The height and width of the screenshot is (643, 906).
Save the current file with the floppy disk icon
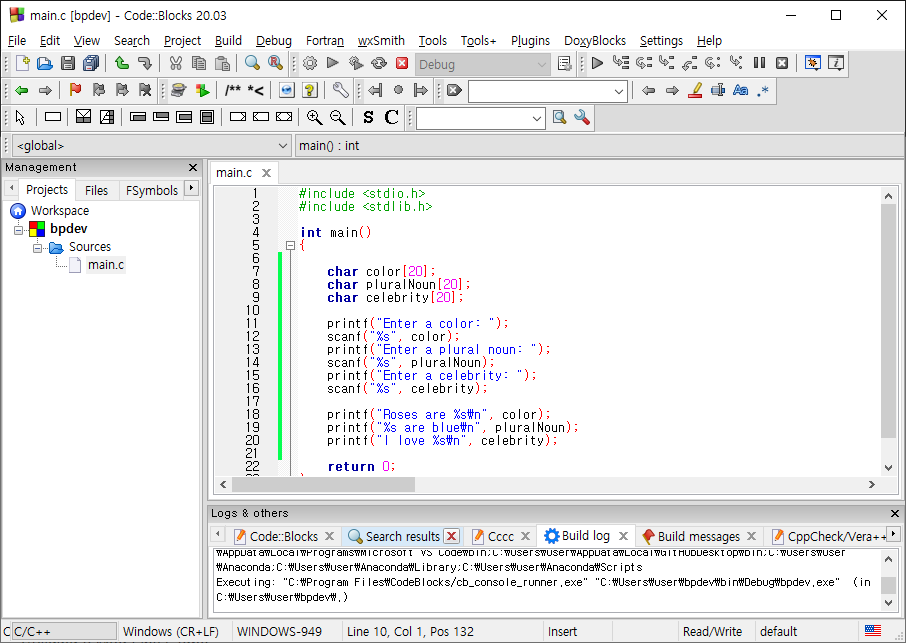click(68, 64)
